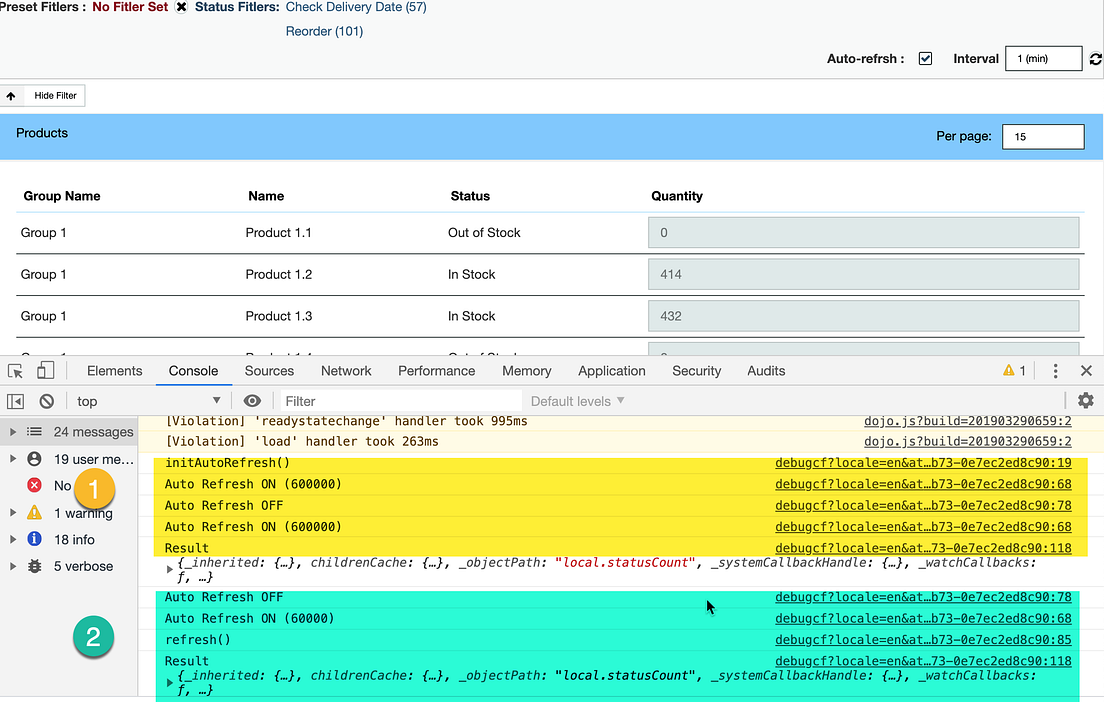The width and height of the screenshot is (1104, 702).
Task: Toggle the Auto-refrsh checkbox
Action: [925, 58]
